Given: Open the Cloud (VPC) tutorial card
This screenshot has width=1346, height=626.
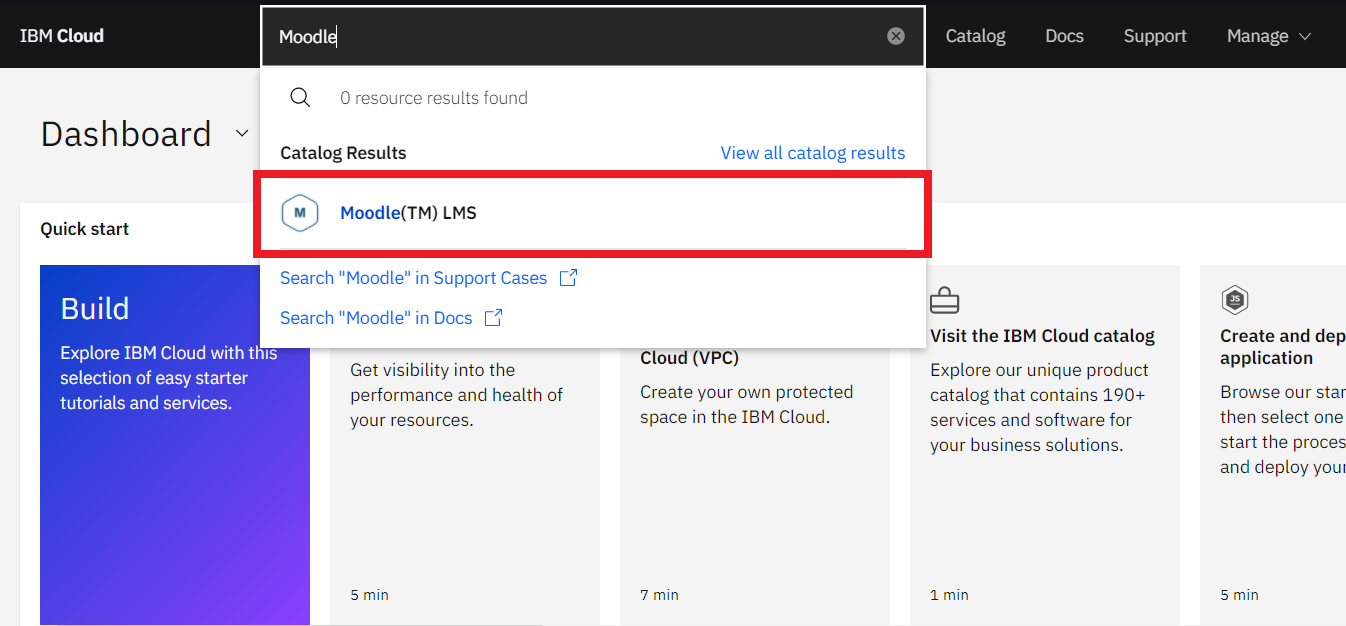Looking at the screenshot, I should tap(755, 485).
